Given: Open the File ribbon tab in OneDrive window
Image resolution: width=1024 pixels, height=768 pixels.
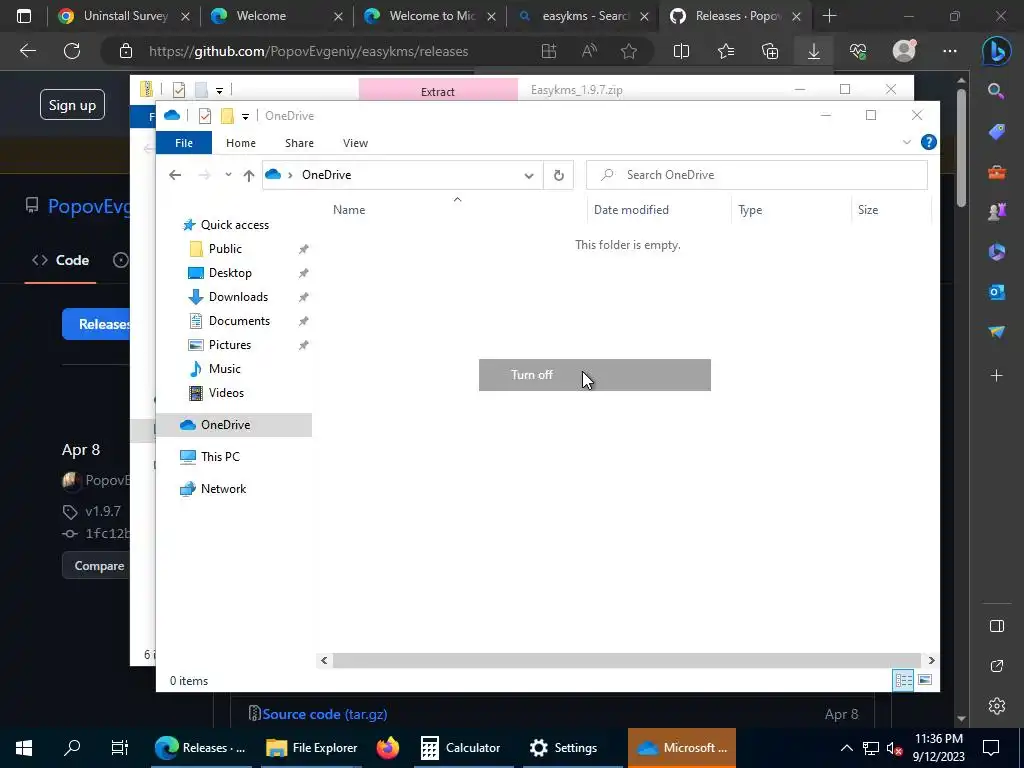Looking at the screenshot, I should click(184, 143).
